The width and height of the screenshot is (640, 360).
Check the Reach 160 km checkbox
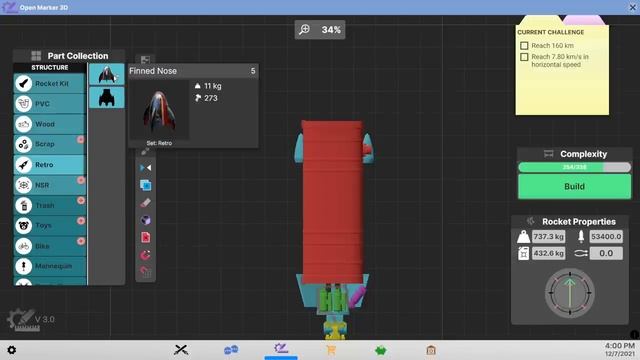pos(524,46)
